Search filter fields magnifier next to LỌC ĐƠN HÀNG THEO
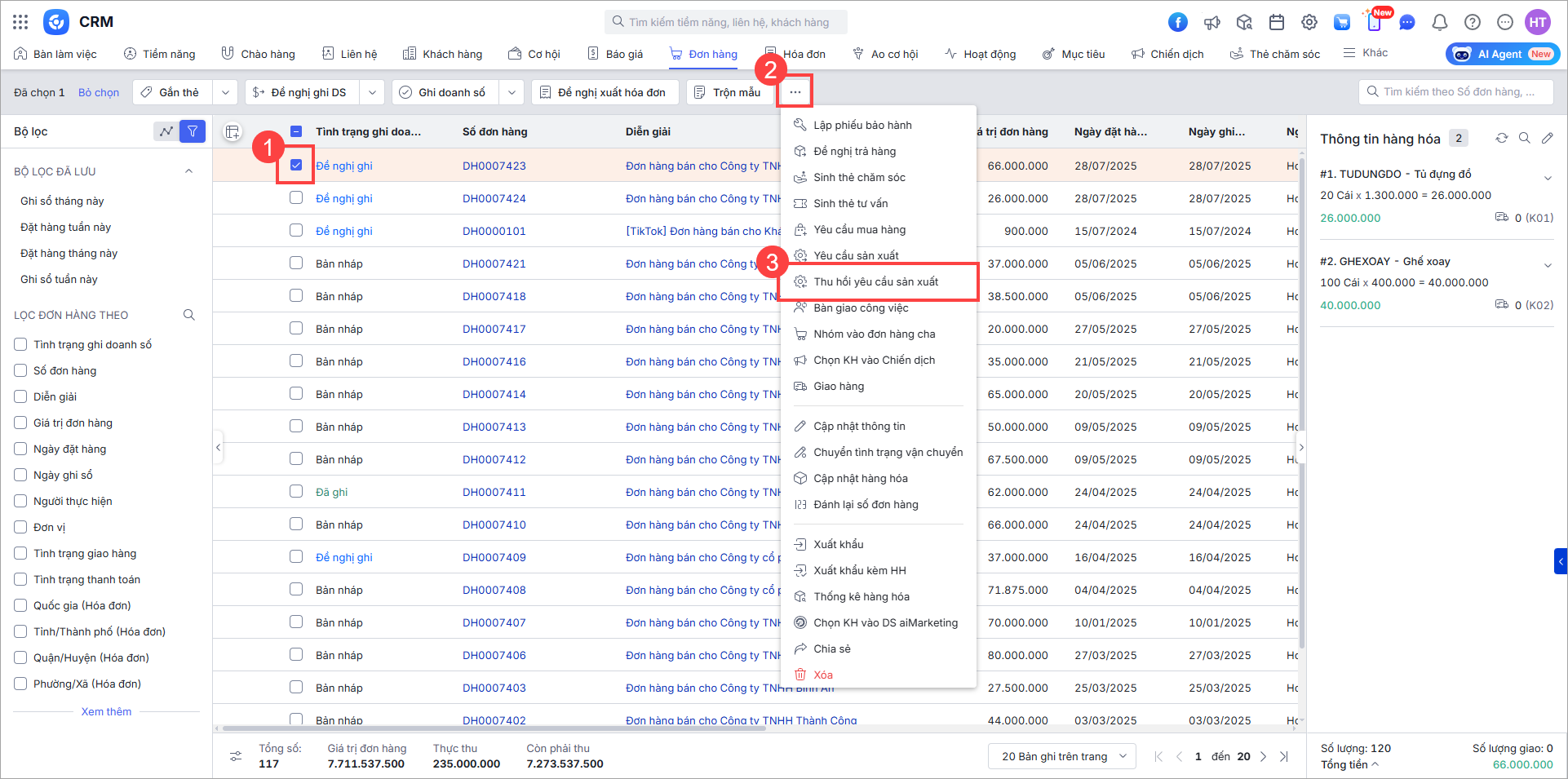The image size is (1568, 779). coord(189,315)
